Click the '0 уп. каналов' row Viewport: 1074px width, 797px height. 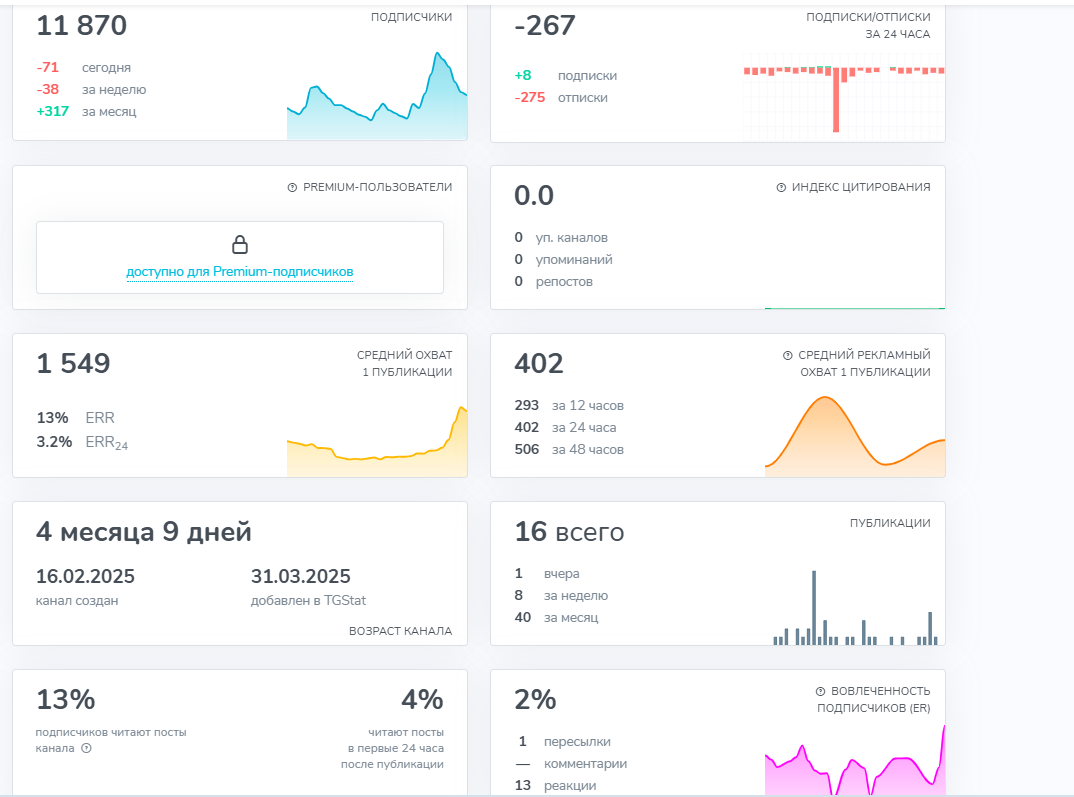561,238
